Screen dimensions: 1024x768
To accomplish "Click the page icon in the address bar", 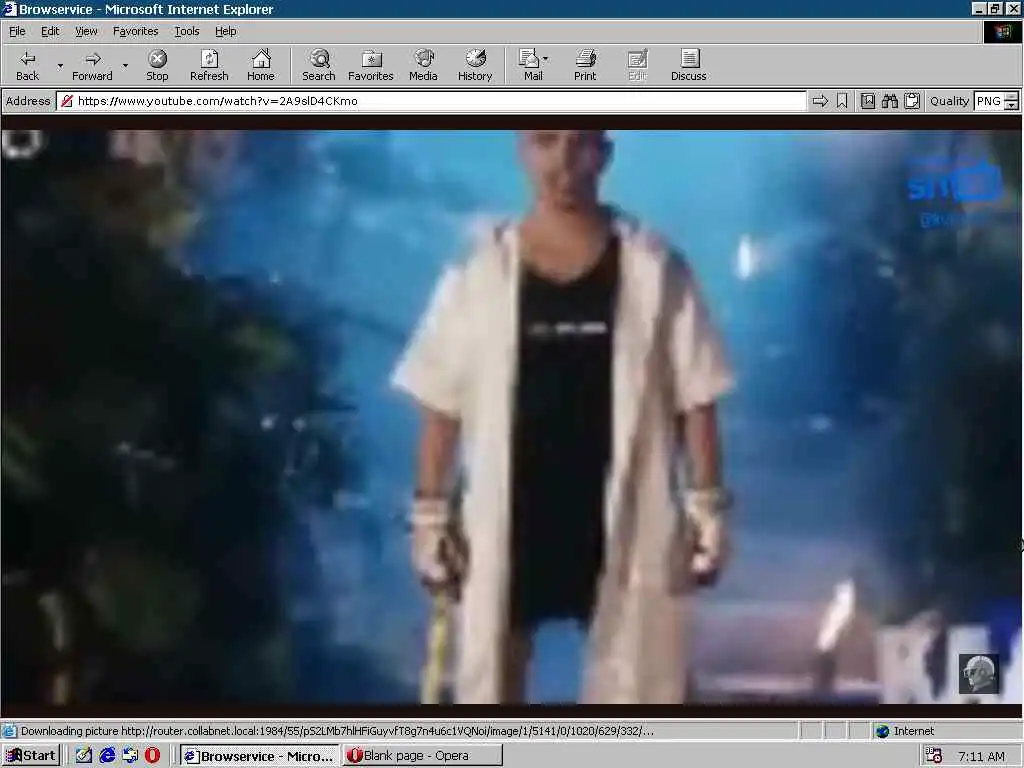I will point(66,101).
